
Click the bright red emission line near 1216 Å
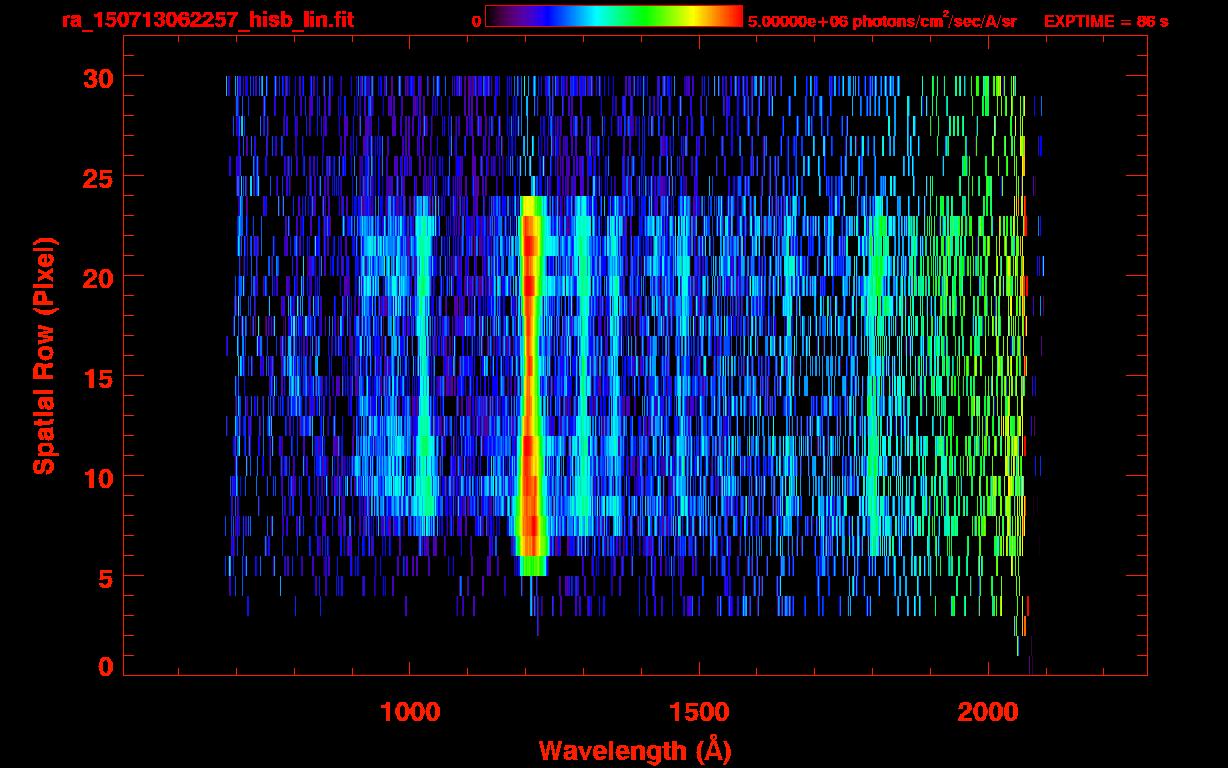point(531,385)
